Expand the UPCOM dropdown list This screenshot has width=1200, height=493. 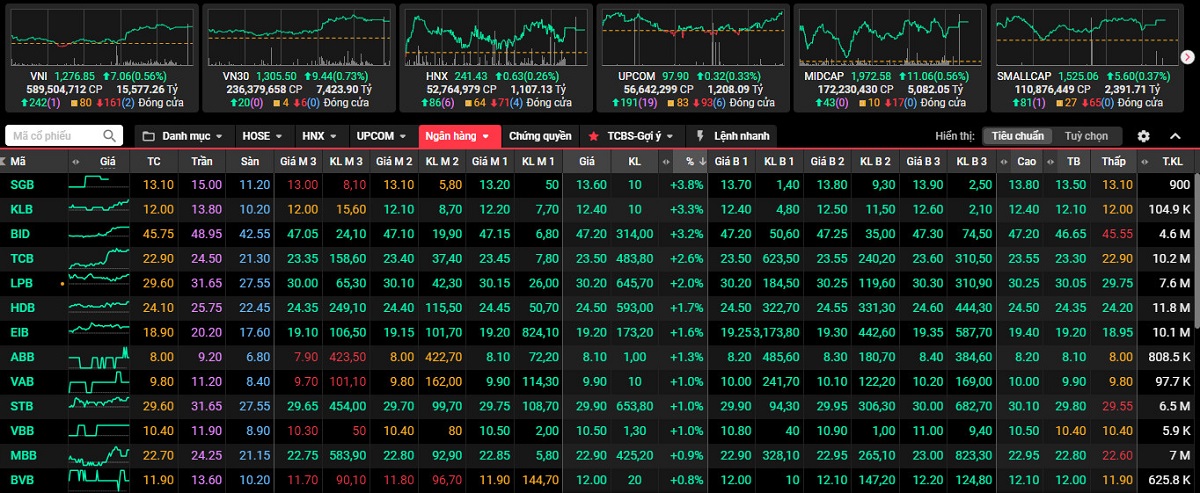pyautogui.click(x=381, y=136)
